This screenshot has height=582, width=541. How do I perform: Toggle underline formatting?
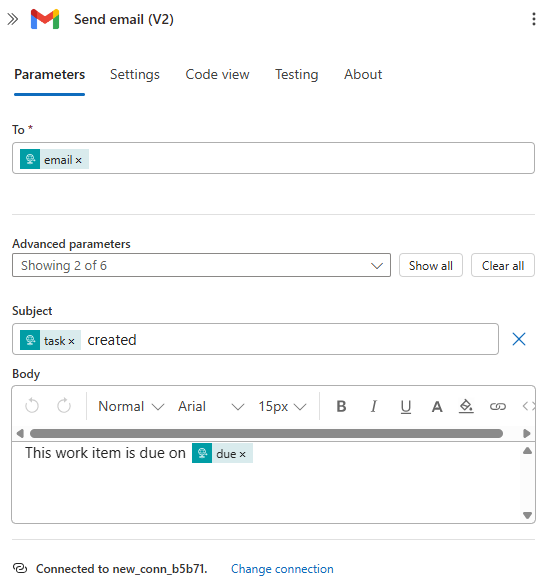click(406, 407)
